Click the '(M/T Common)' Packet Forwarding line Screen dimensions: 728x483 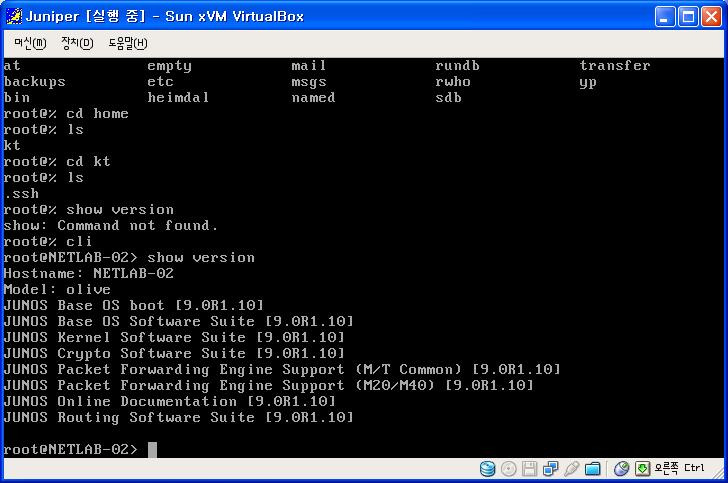pyautogui.click(x=282, y=369)
